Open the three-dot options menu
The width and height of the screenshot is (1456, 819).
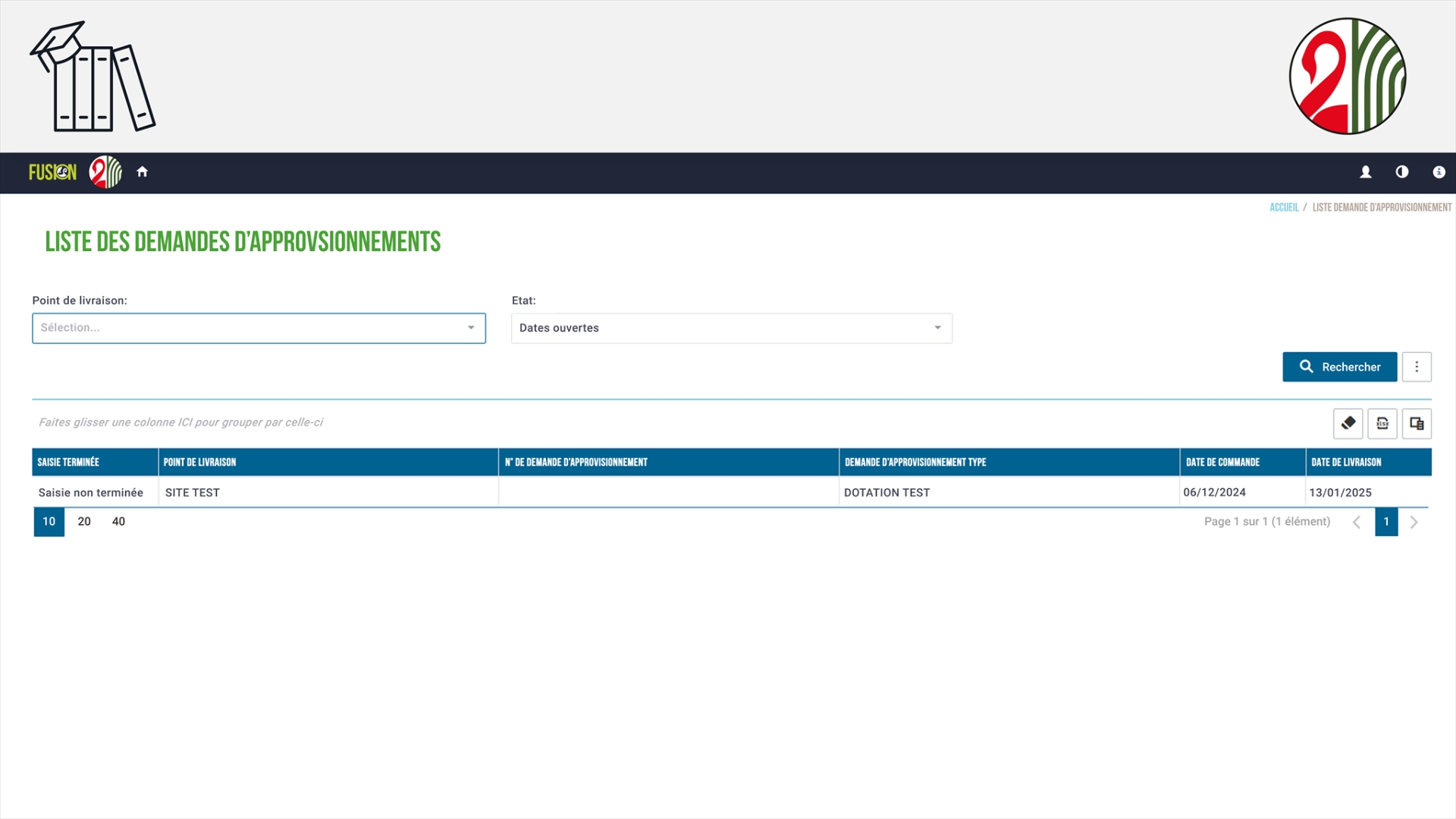coord(1416,367)
